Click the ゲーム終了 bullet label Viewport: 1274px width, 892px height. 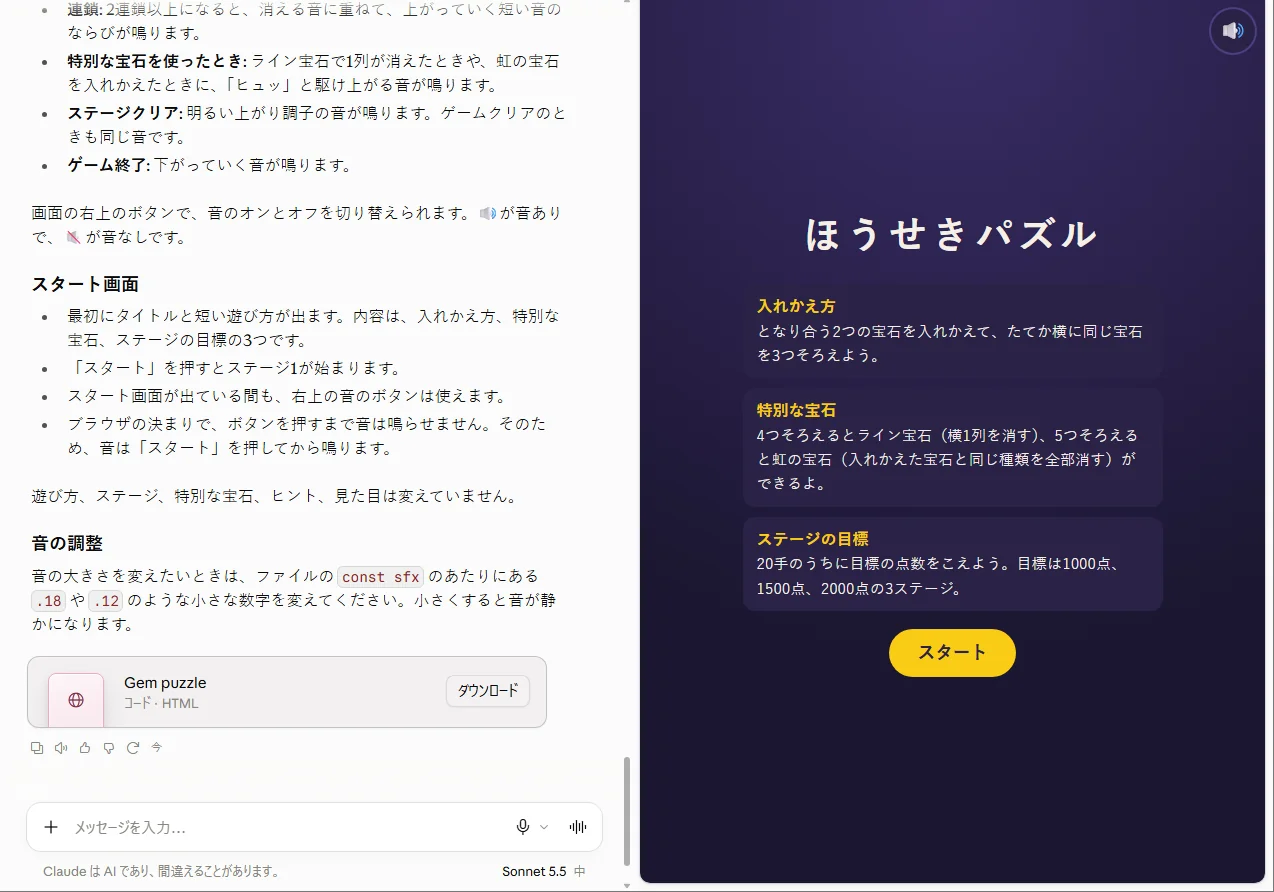click(109, 164)
